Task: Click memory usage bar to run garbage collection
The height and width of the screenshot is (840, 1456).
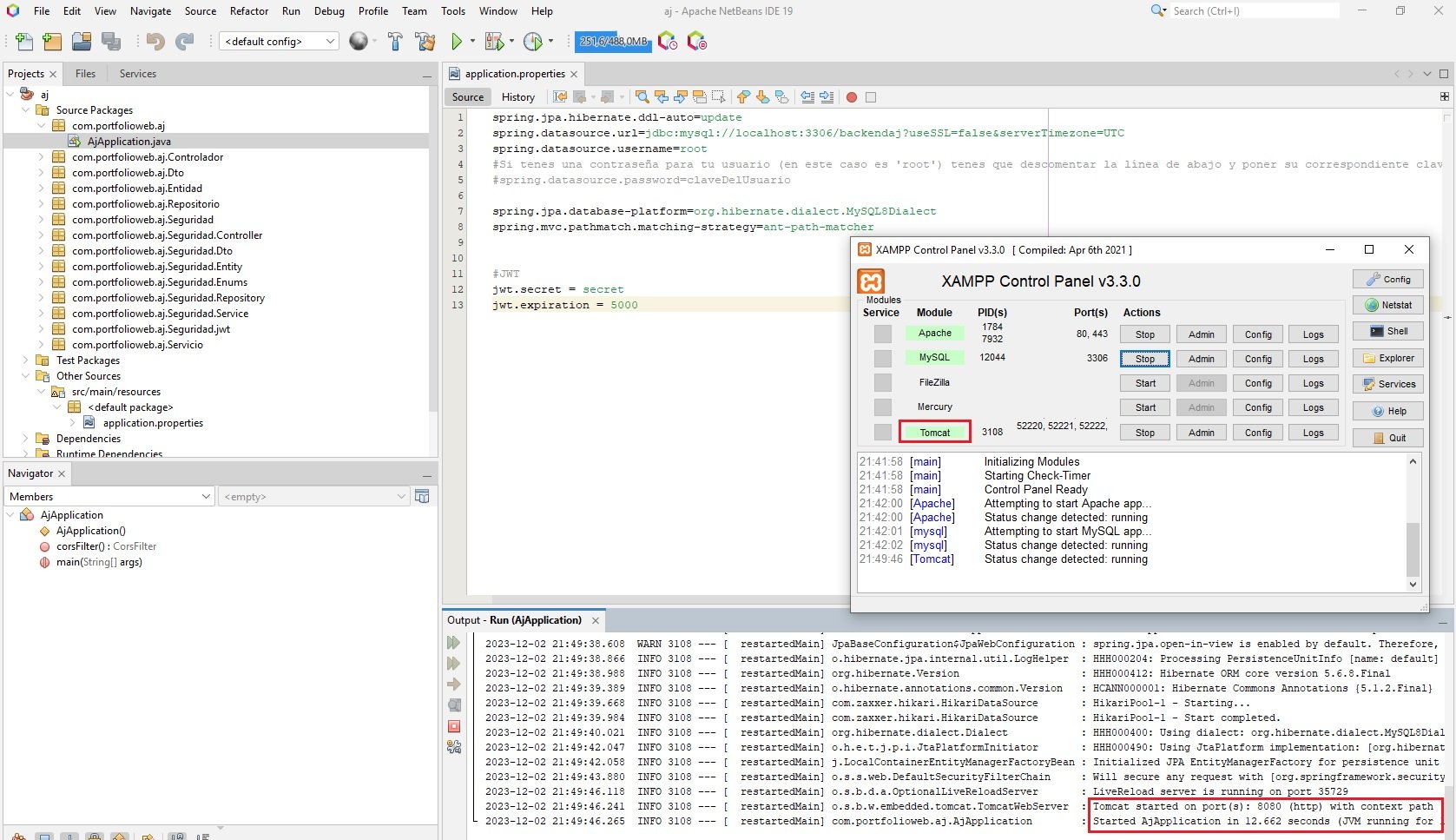Action: click(613, 41)
